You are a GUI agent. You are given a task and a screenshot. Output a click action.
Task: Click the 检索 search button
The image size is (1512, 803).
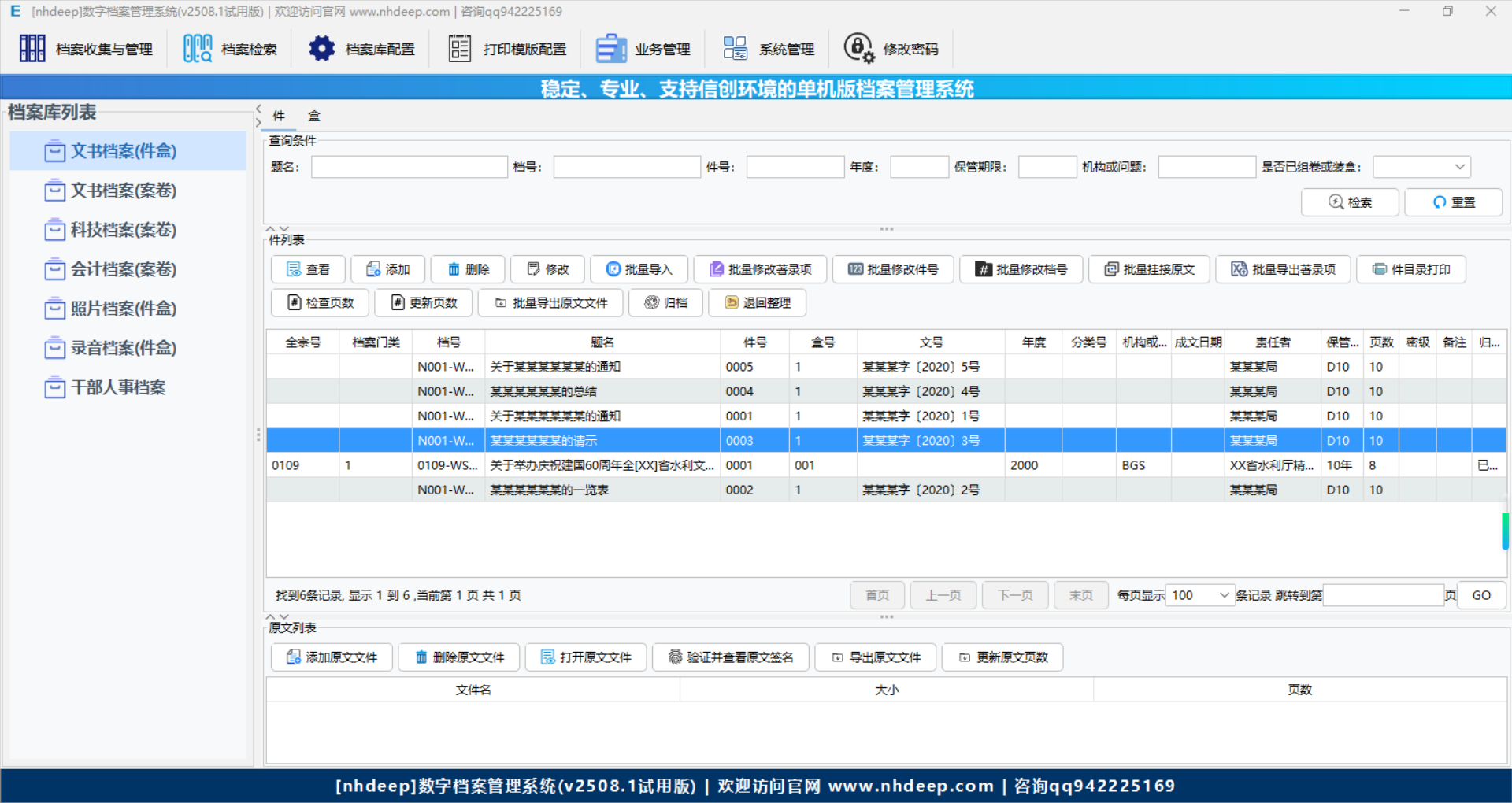click(1350, 202)
